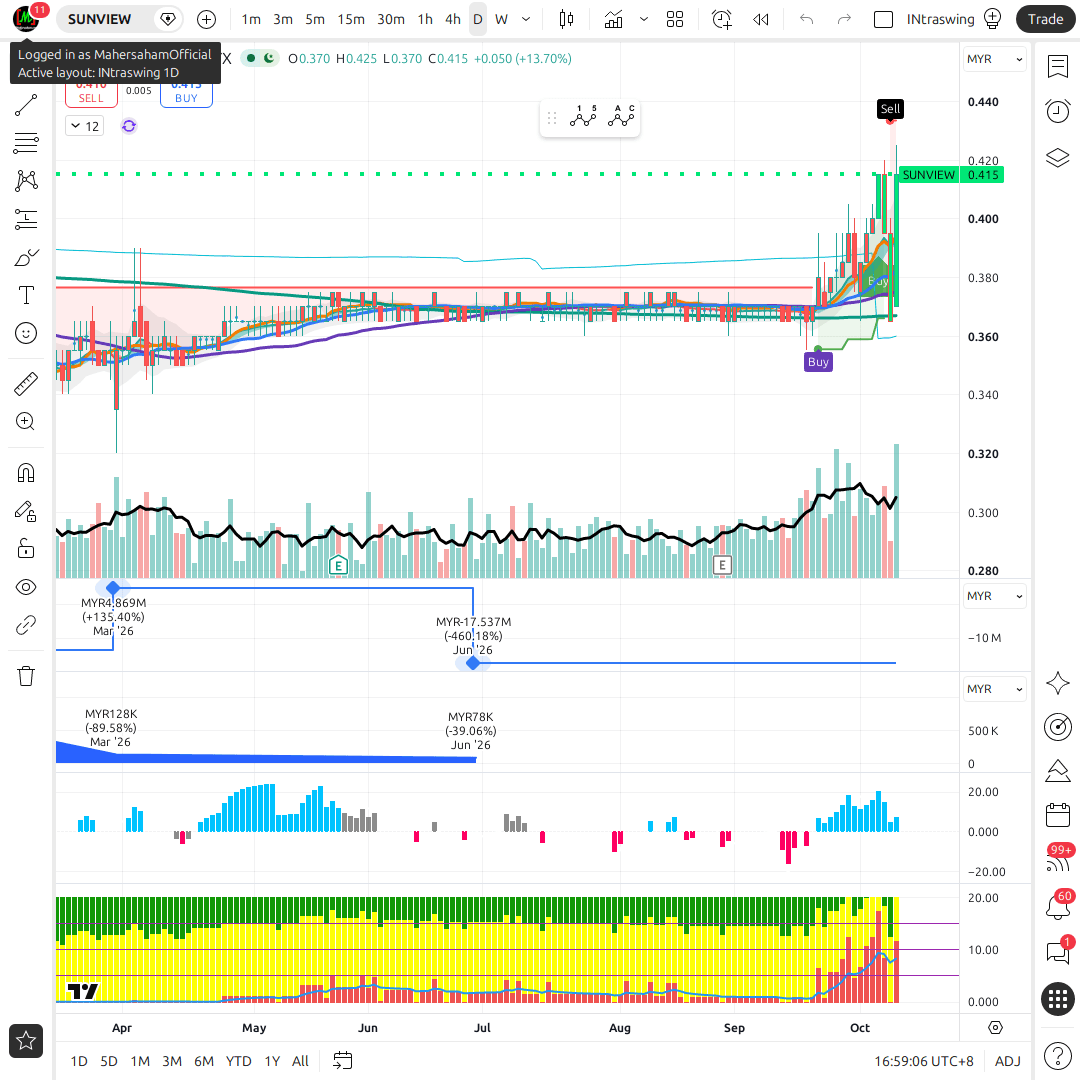Toggle stay in drawing mode
The image size is (1080, 1080).
[x=25, y=511]
